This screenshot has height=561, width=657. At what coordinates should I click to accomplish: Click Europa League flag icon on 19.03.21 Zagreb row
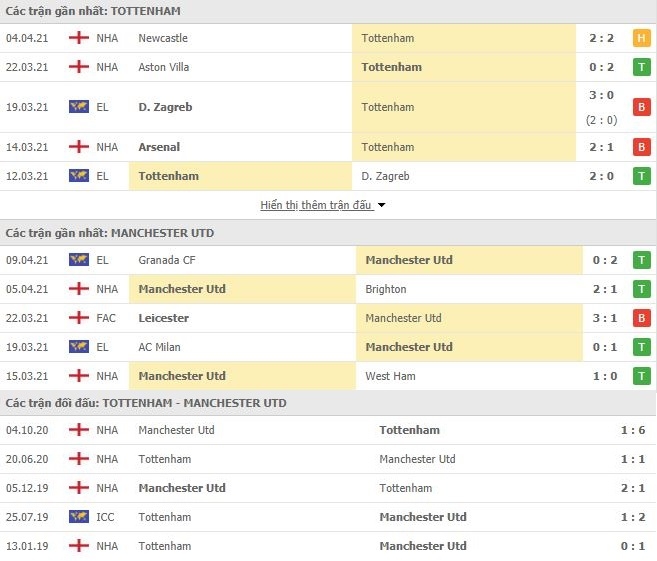click(x=79, y=107)
